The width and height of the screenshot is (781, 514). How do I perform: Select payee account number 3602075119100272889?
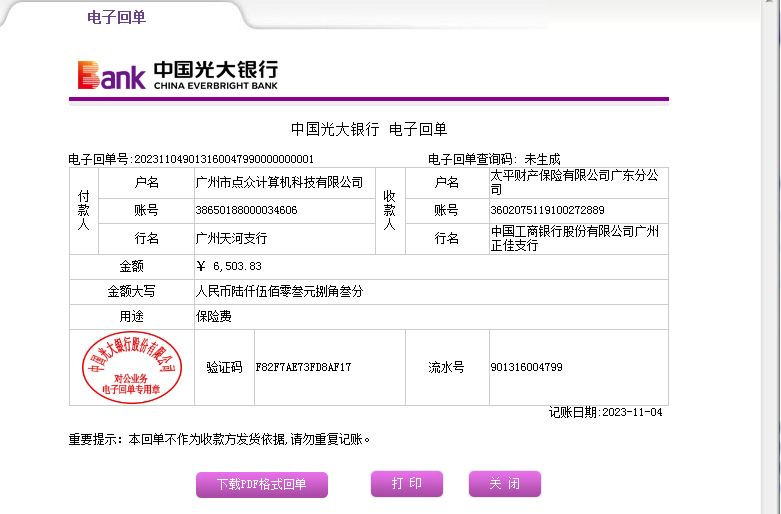pyautogui.click(x=547, y=210)
